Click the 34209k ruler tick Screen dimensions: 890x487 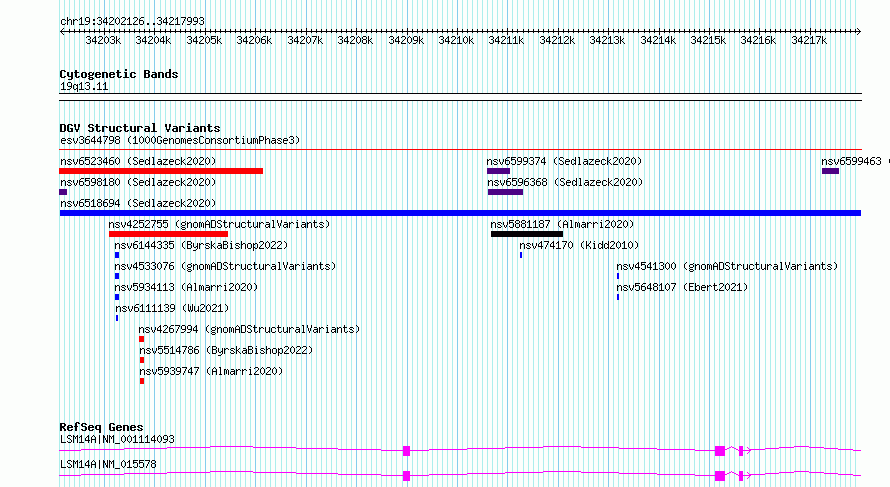tap(406, 40)
